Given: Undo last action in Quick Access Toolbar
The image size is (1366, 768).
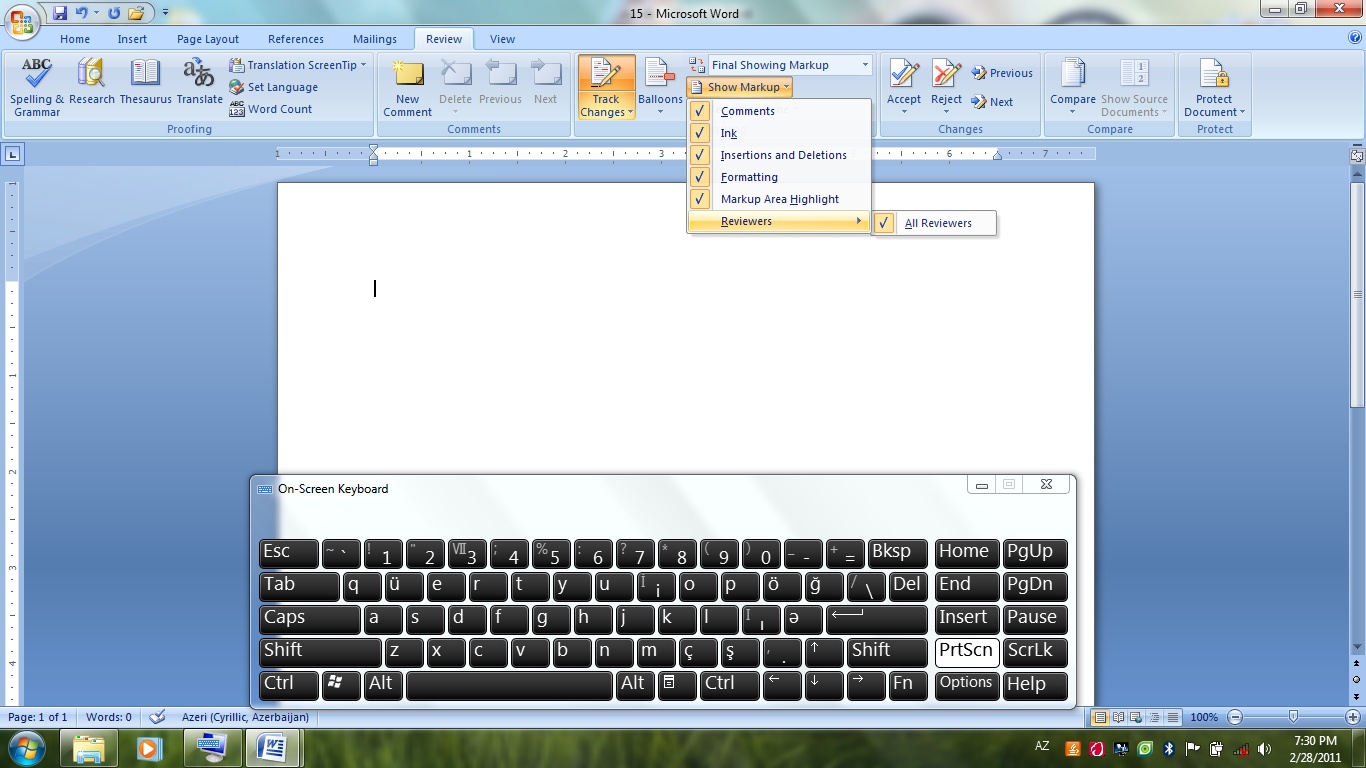Looking at the screenshot, I should click(82, 13).
